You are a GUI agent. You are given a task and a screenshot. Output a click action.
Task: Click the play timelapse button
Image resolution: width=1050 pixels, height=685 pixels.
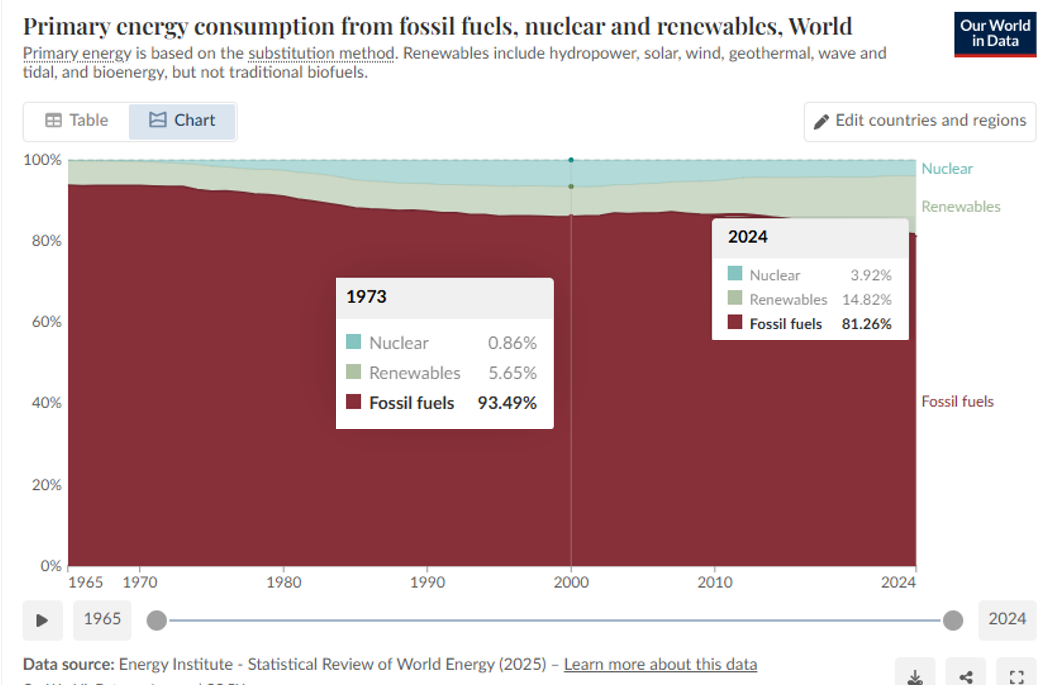(x=42, y=620)
